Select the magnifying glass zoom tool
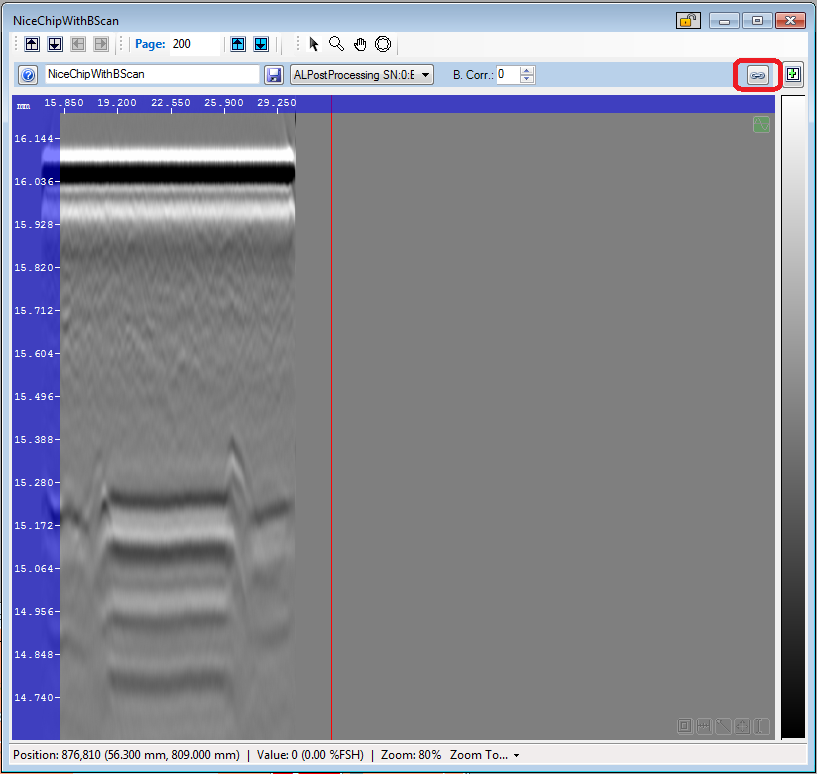 click(x=337, y=44)
